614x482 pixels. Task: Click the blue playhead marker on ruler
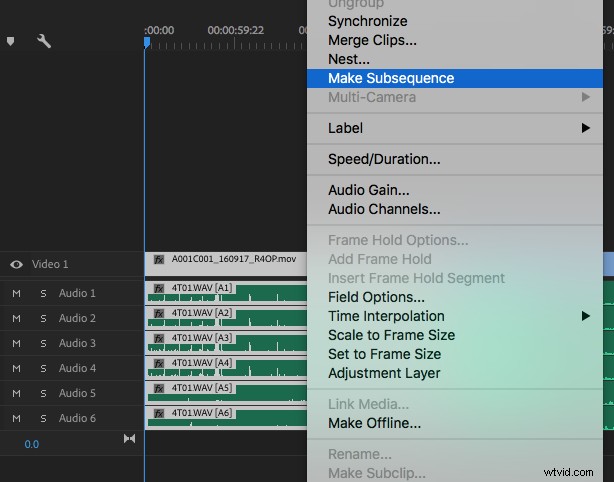(147, 43)
